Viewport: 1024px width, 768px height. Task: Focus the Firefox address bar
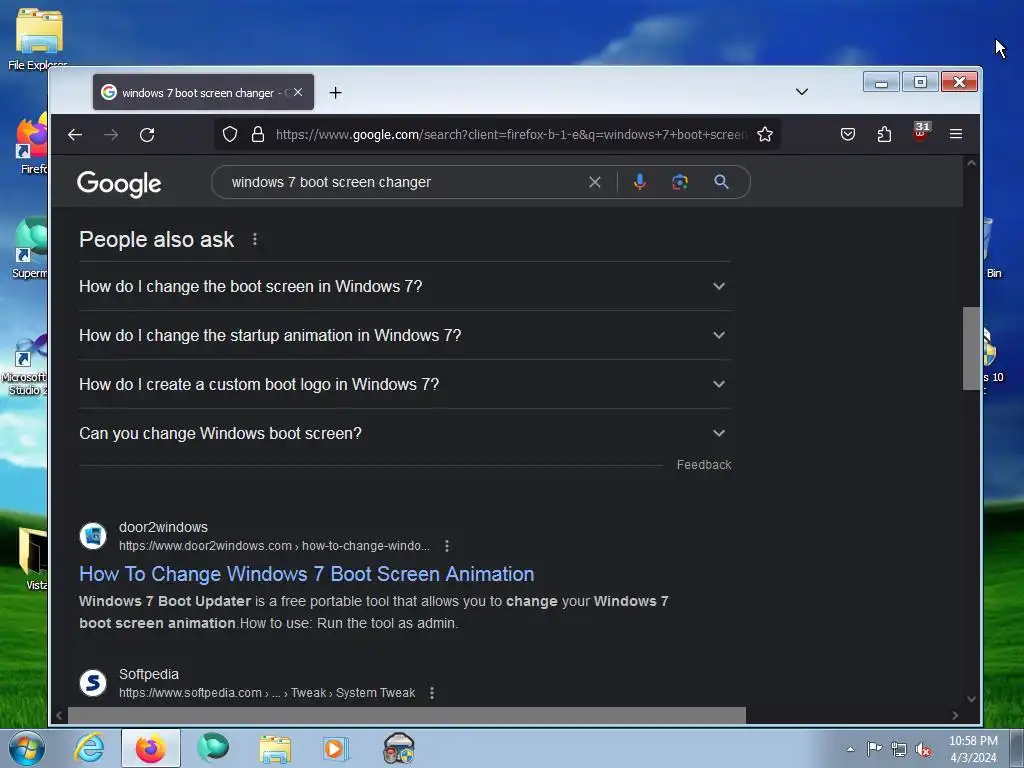point(509,135)
